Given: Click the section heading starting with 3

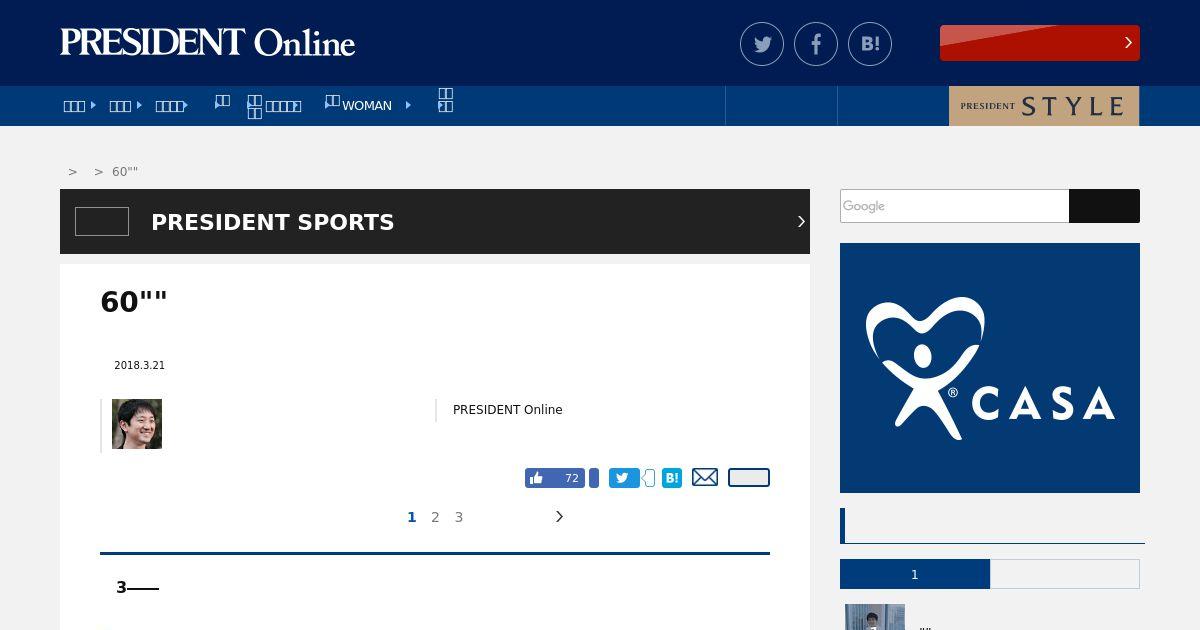Looking at the screenshot, I should (138, 588).
